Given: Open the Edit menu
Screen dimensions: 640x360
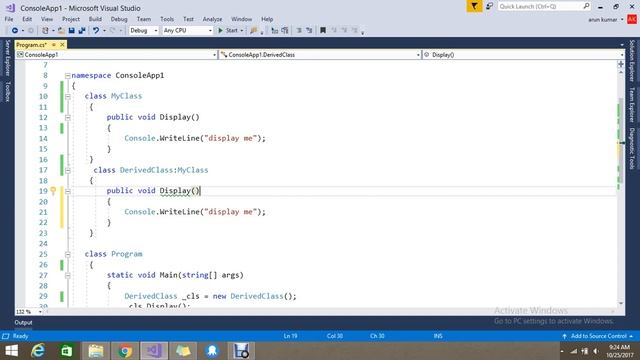Looking at the screenshot, I should coord(27,19).
